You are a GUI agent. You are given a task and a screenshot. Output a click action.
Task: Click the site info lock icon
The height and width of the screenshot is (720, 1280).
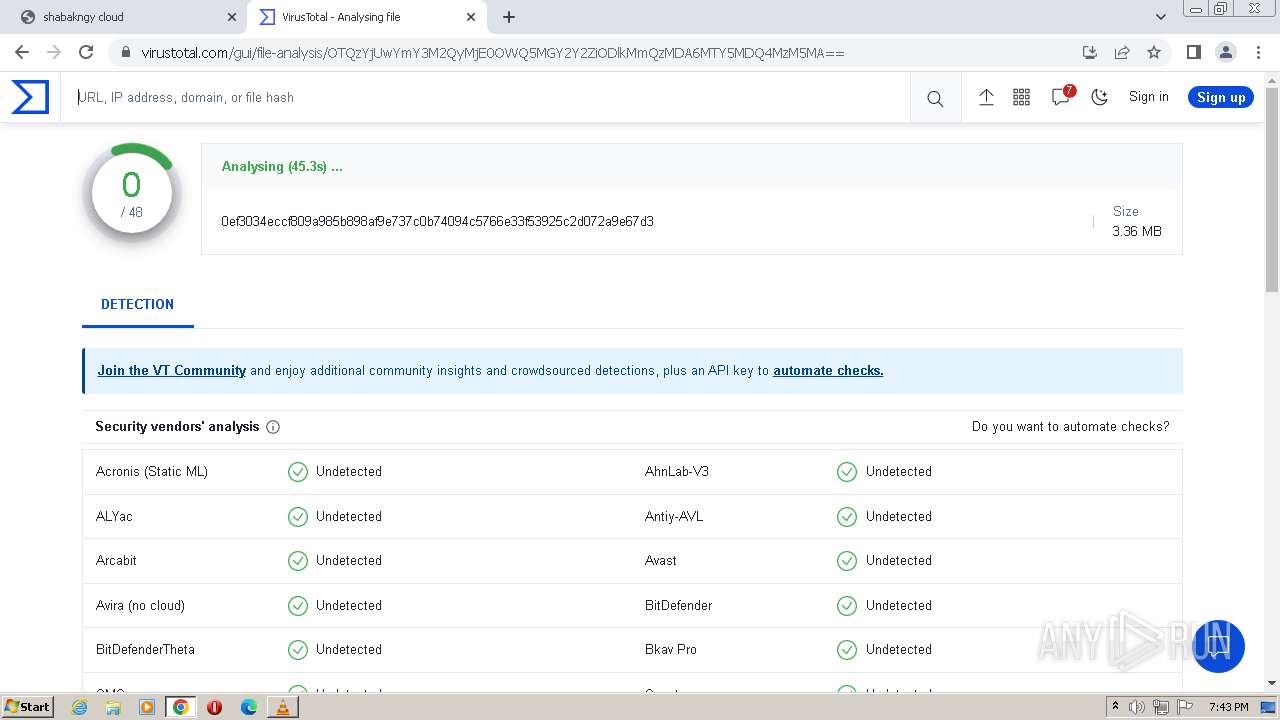[125, 52]
